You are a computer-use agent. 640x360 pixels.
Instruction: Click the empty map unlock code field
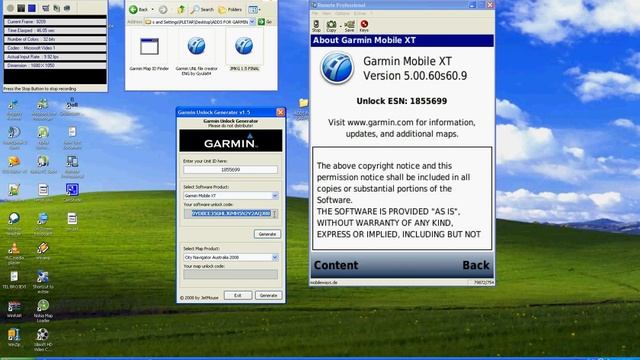[x=230, y=275]
